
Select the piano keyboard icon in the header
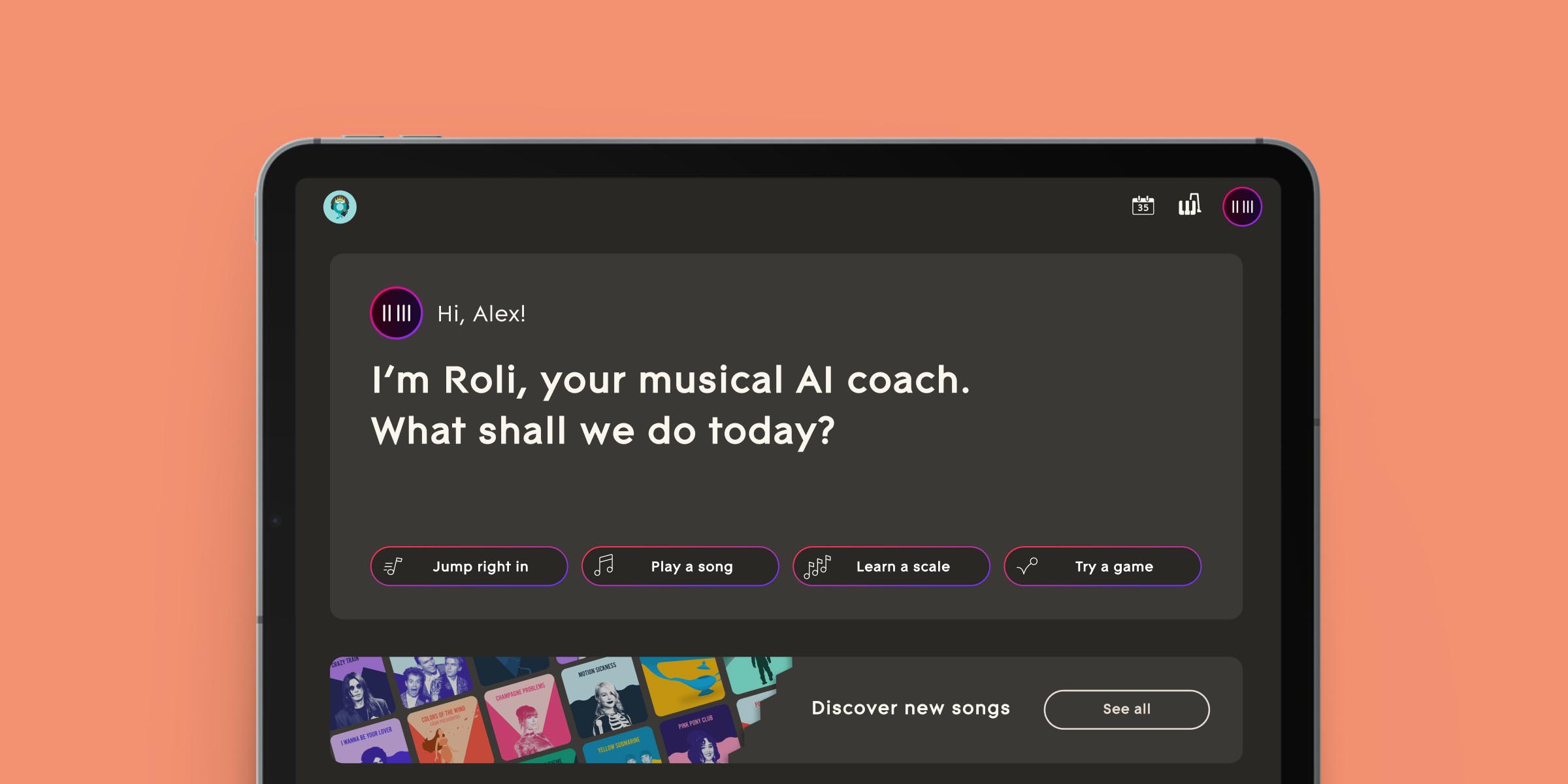(1190, 206)
